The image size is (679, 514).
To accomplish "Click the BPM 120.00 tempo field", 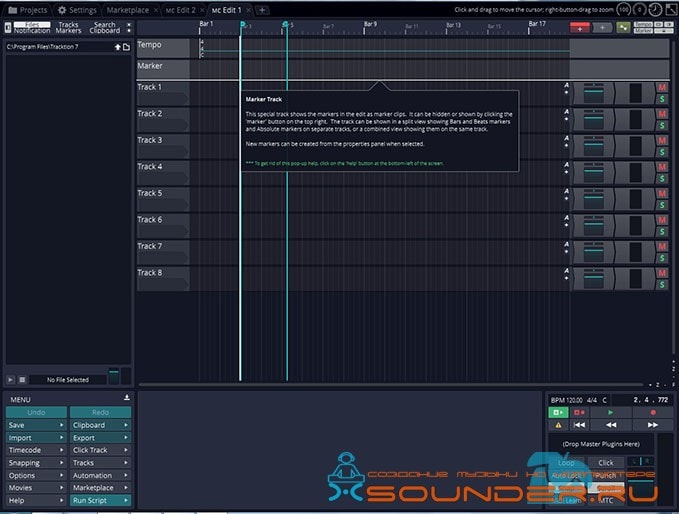I will [x=566, y=400].
